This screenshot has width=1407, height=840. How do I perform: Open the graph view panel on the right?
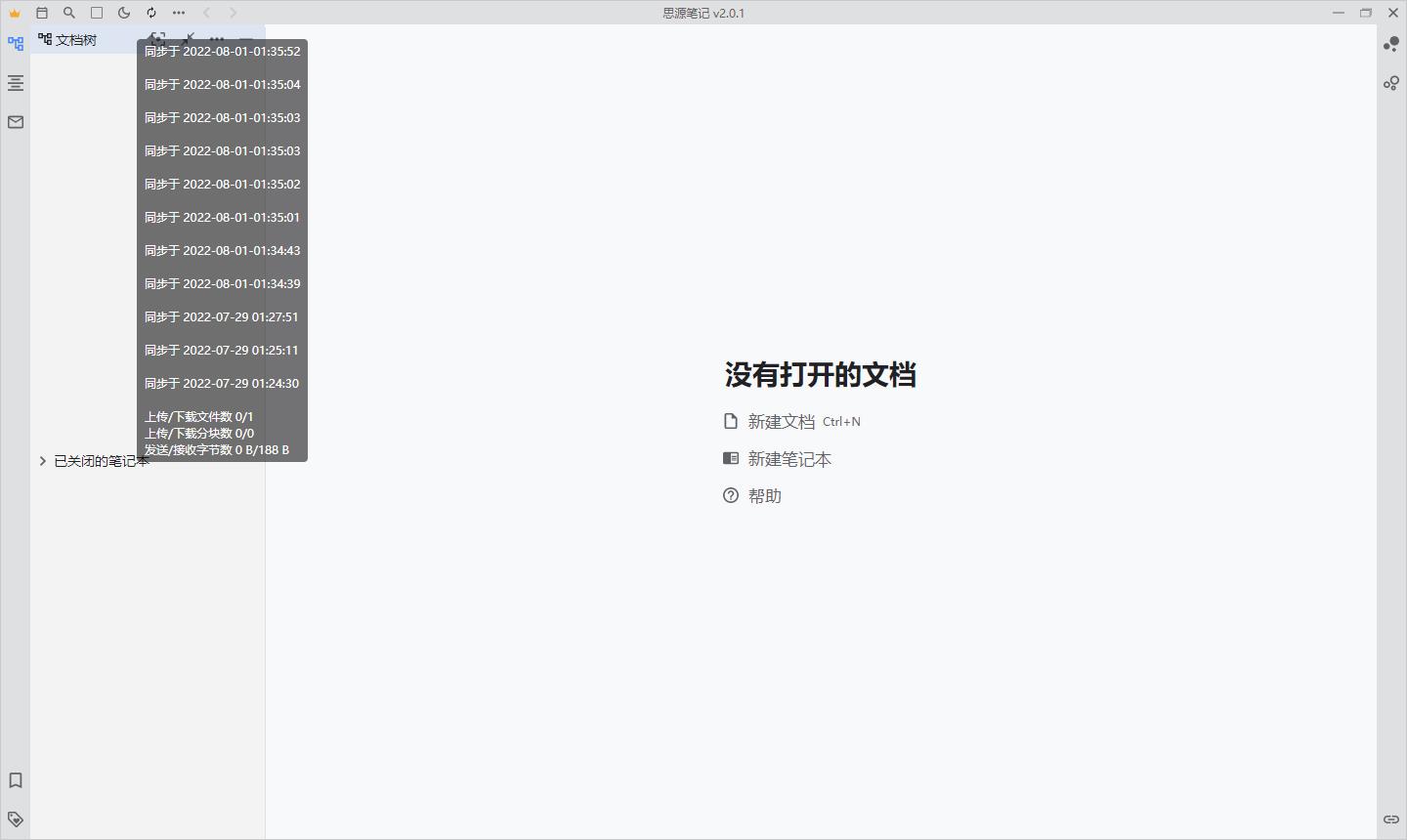1391,45
